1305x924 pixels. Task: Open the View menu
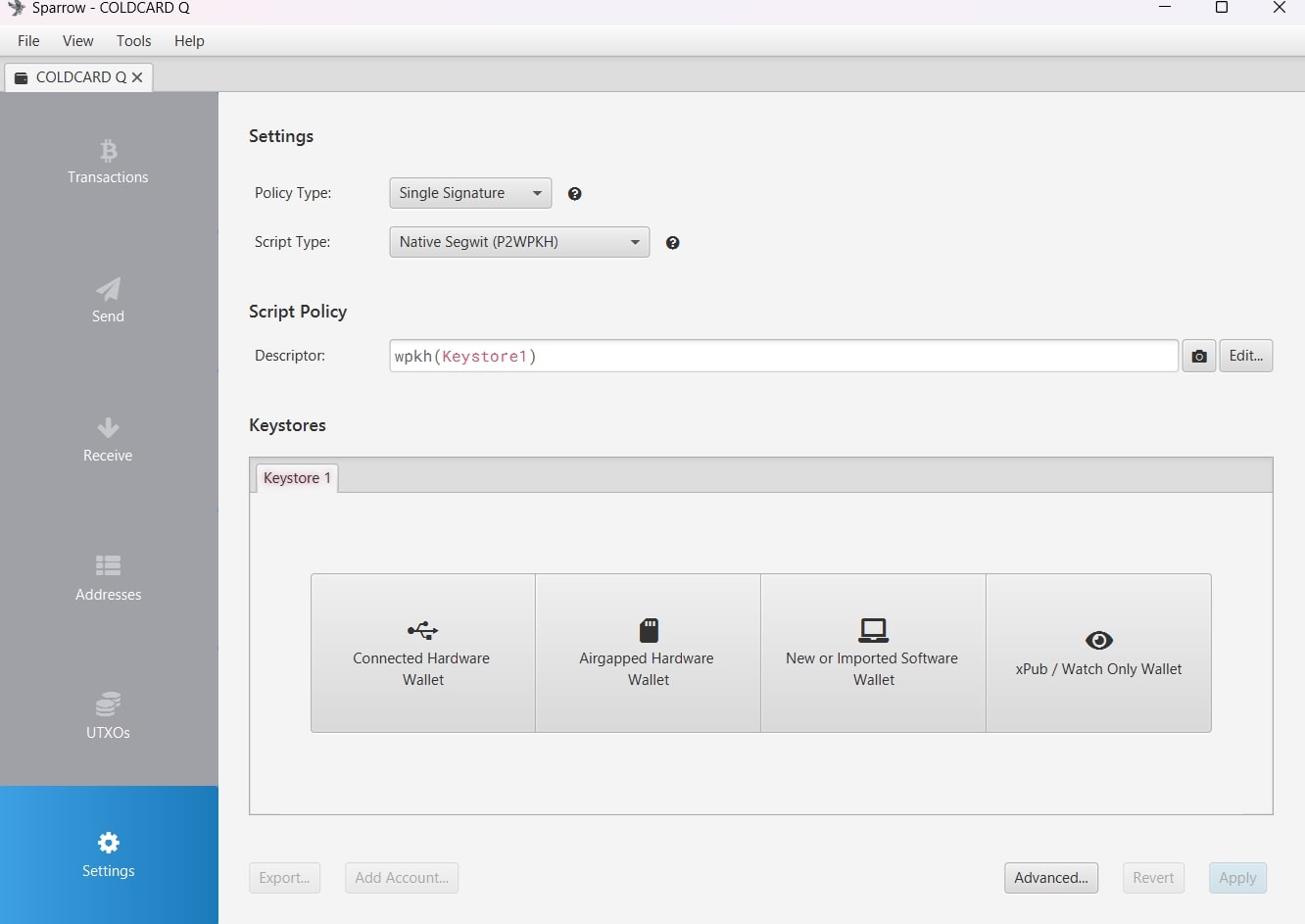tap(77, 41)
